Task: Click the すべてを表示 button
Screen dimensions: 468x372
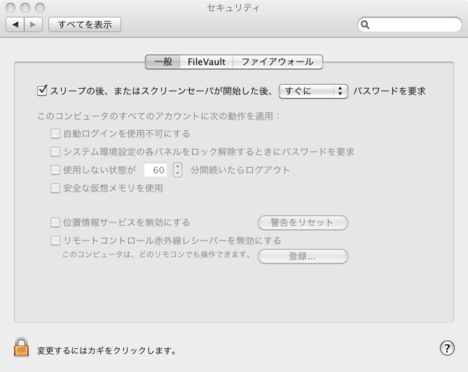Action: [x=85, y=25]
